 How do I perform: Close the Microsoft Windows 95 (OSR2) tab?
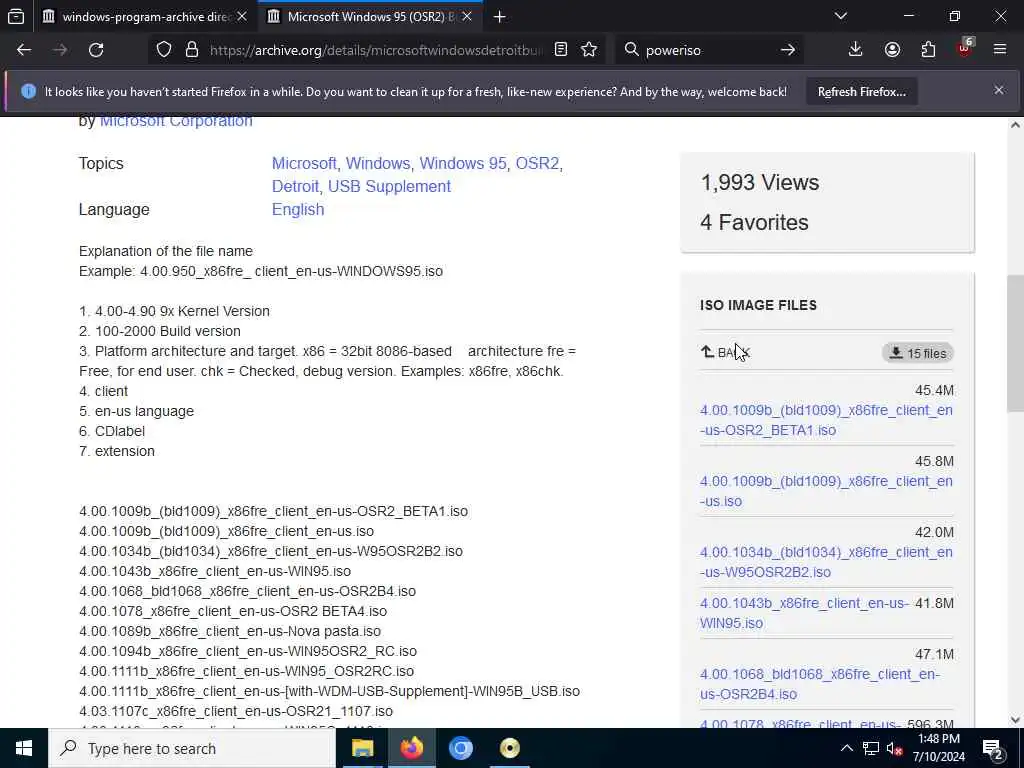pos(467,16)
